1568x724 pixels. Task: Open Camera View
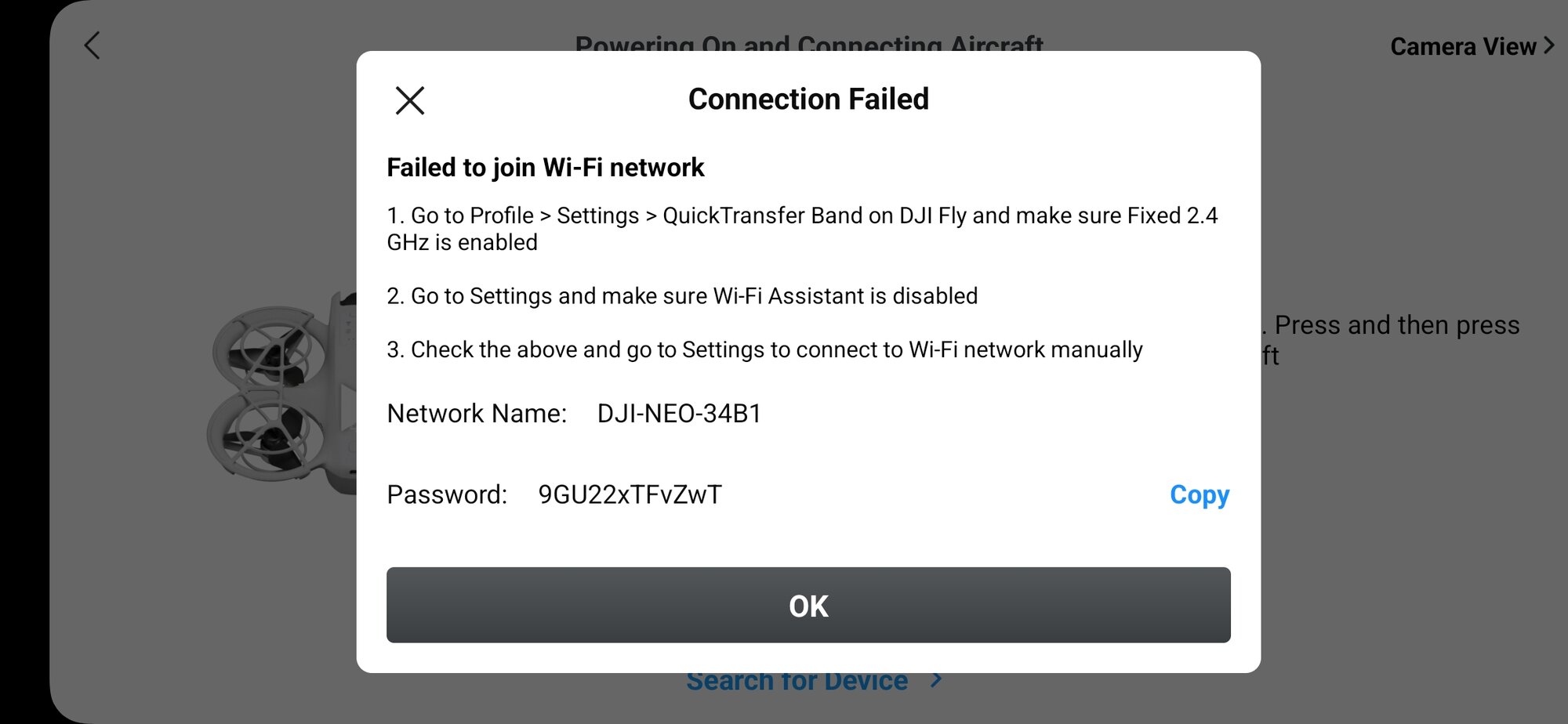[1462, 47]
